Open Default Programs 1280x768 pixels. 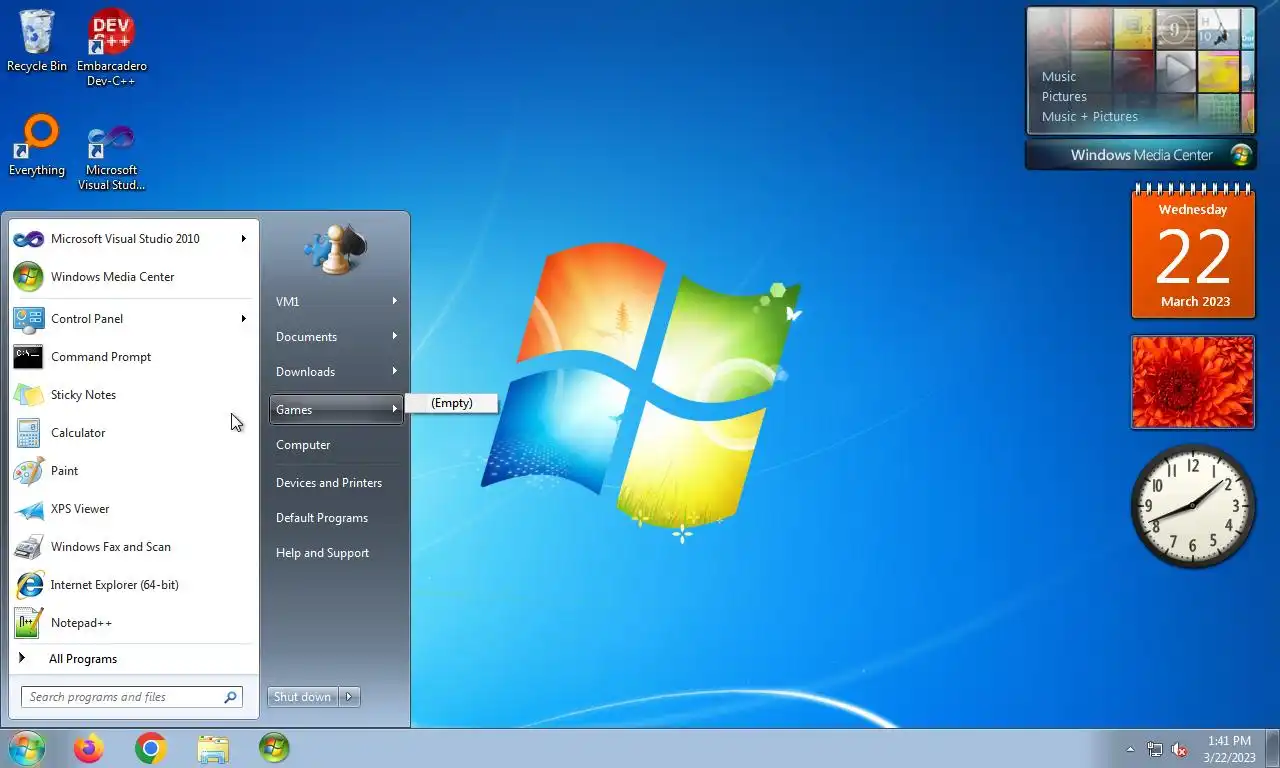(336, 518)
